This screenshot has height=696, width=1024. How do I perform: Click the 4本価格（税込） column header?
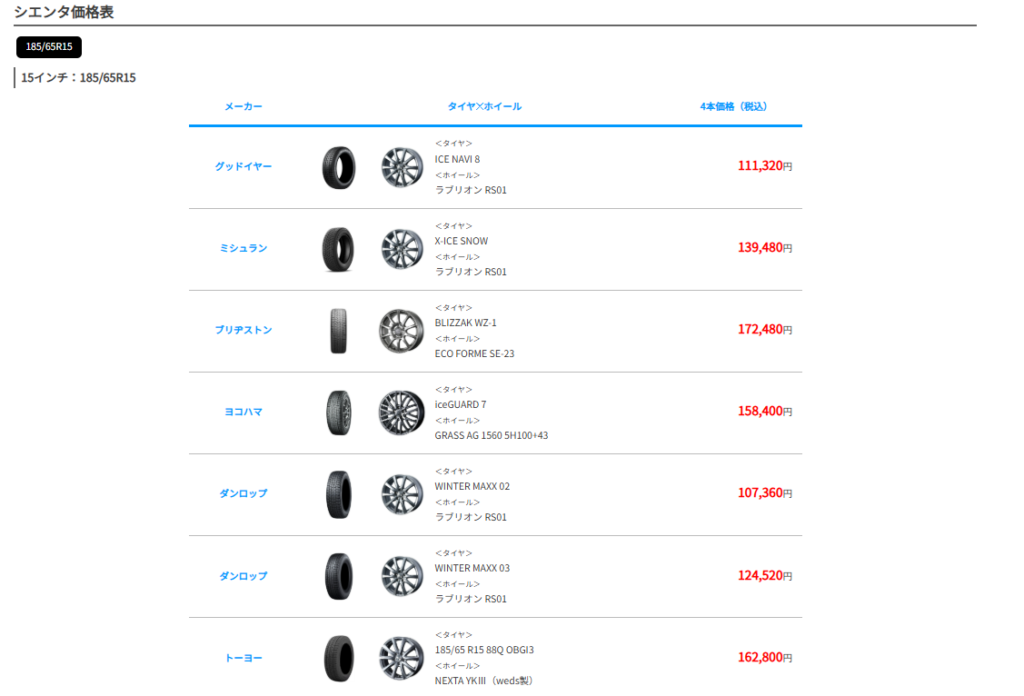coord(734,106)
